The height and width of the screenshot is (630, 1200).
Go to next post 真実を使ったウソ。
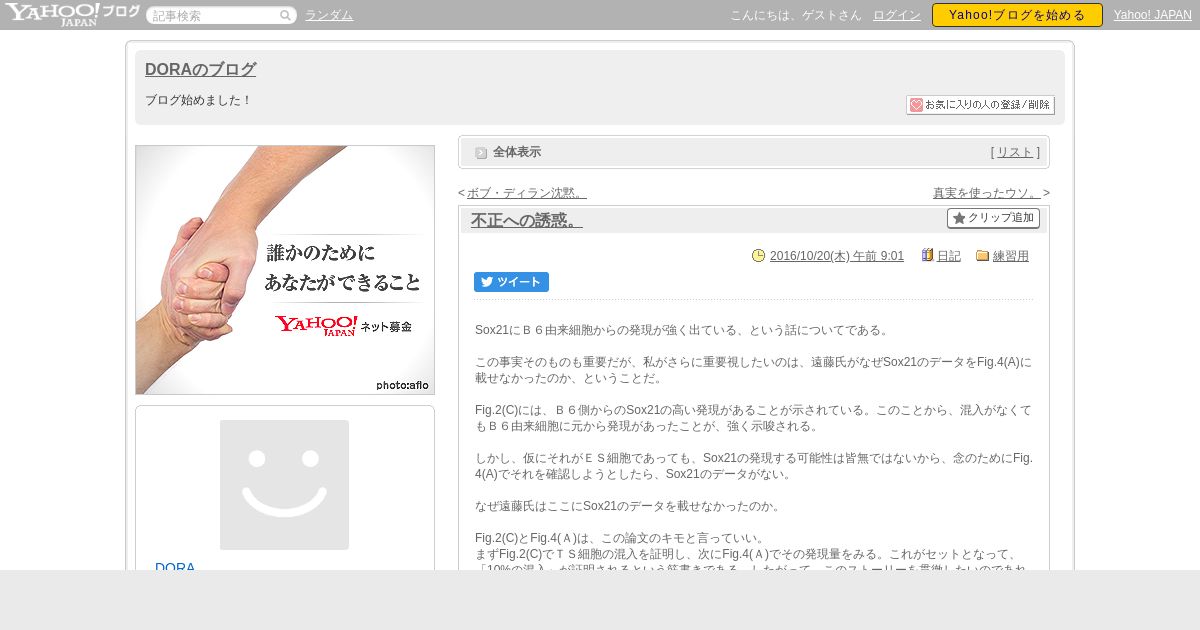987,193
